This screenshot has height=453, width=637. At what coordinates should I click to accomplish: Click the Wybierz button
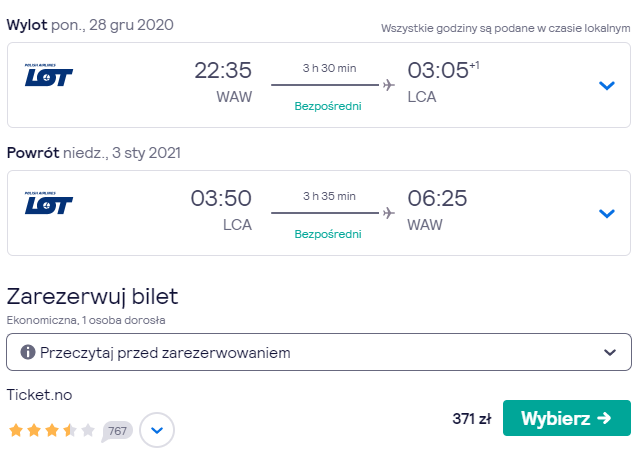[567, 418]
